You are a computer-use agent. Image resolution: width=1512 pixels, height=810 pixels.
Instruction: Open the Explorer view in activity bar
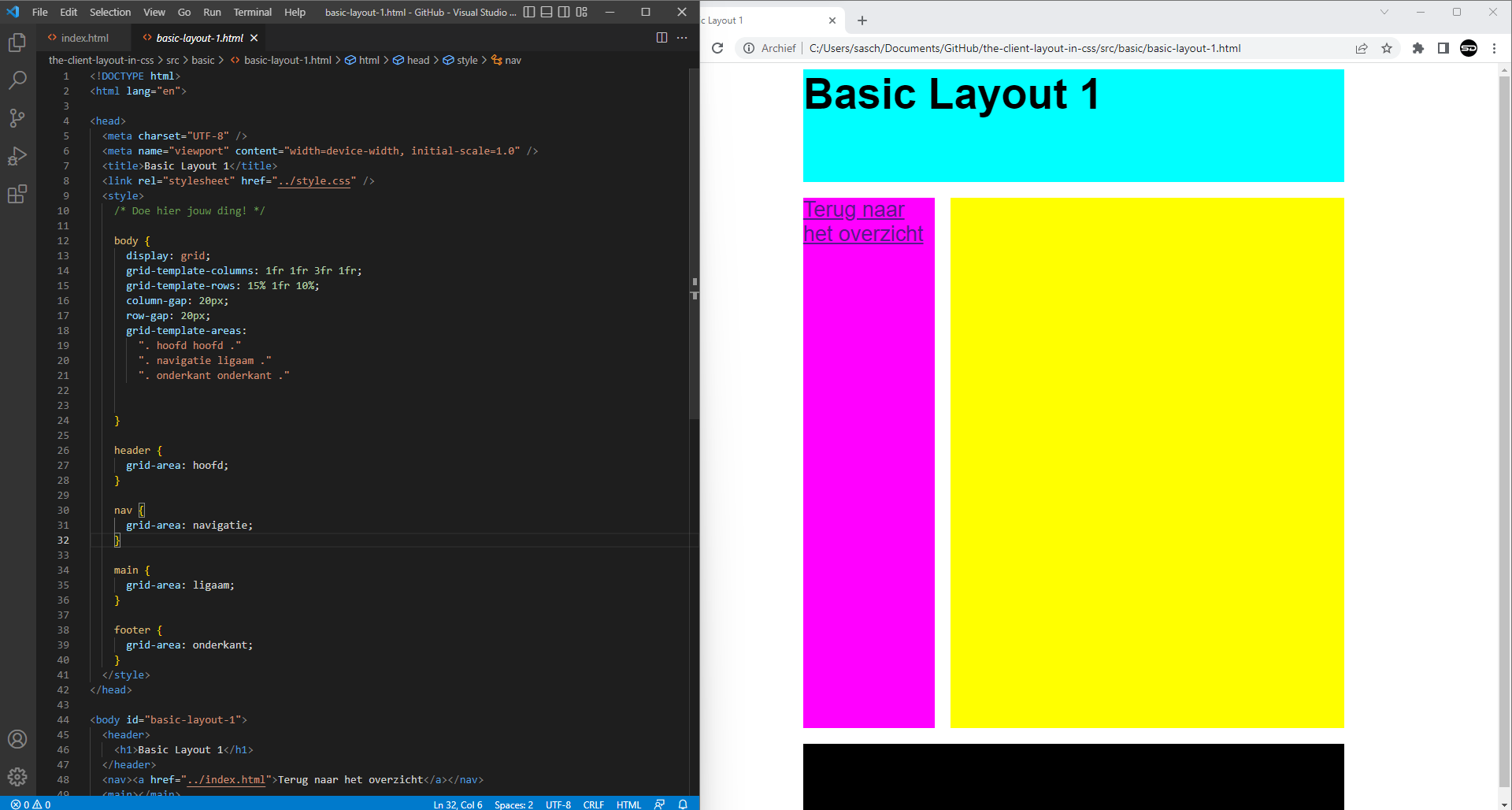(17, 43)
